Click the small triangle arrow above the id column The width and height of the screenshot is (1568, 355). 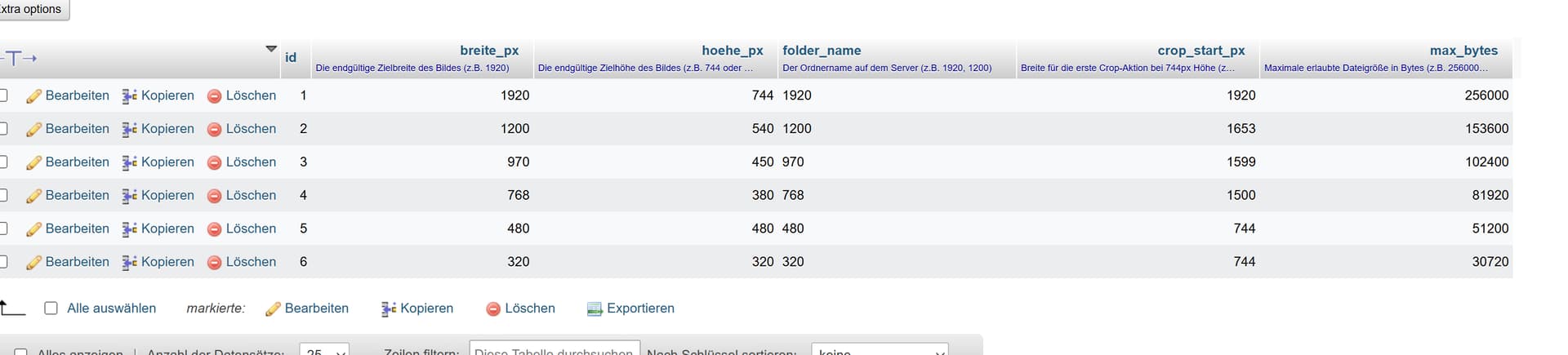[271, 49]
